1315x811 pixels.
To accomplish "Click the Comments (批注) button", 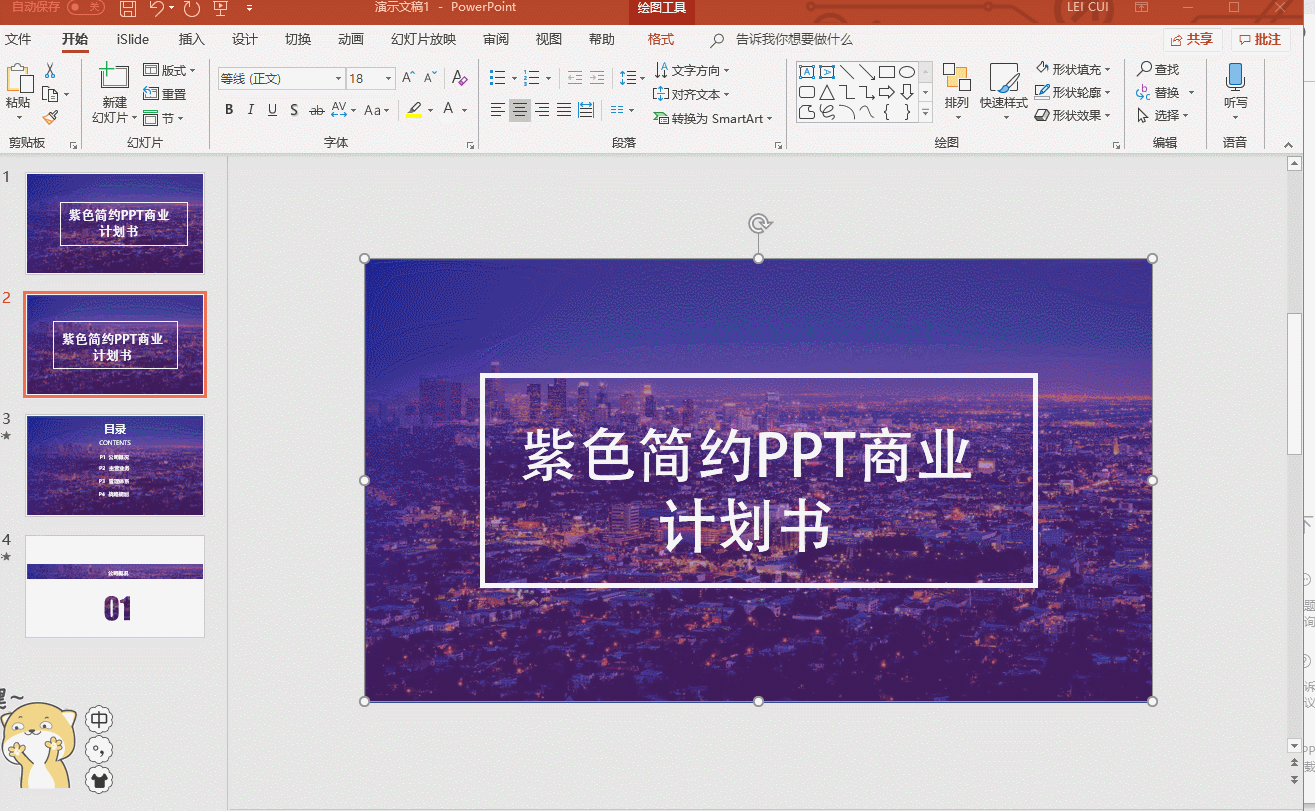I will point(1260,39).
